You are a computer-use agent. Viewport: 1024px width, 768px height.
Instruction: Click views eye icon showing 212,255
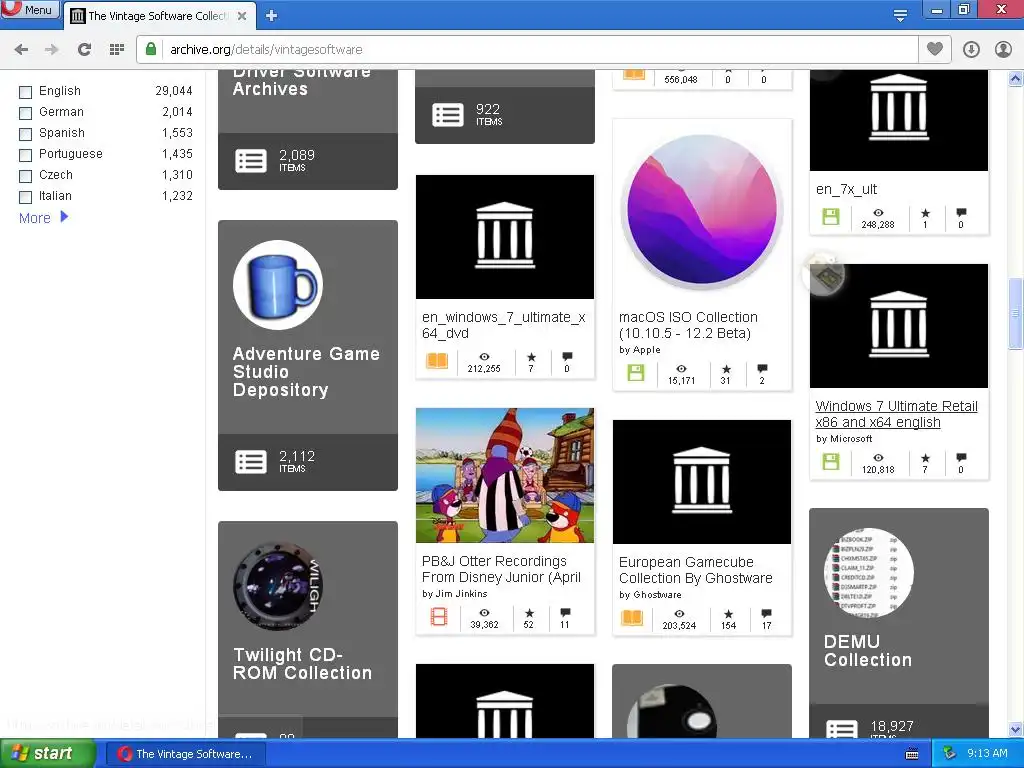(x=484, y=357)
